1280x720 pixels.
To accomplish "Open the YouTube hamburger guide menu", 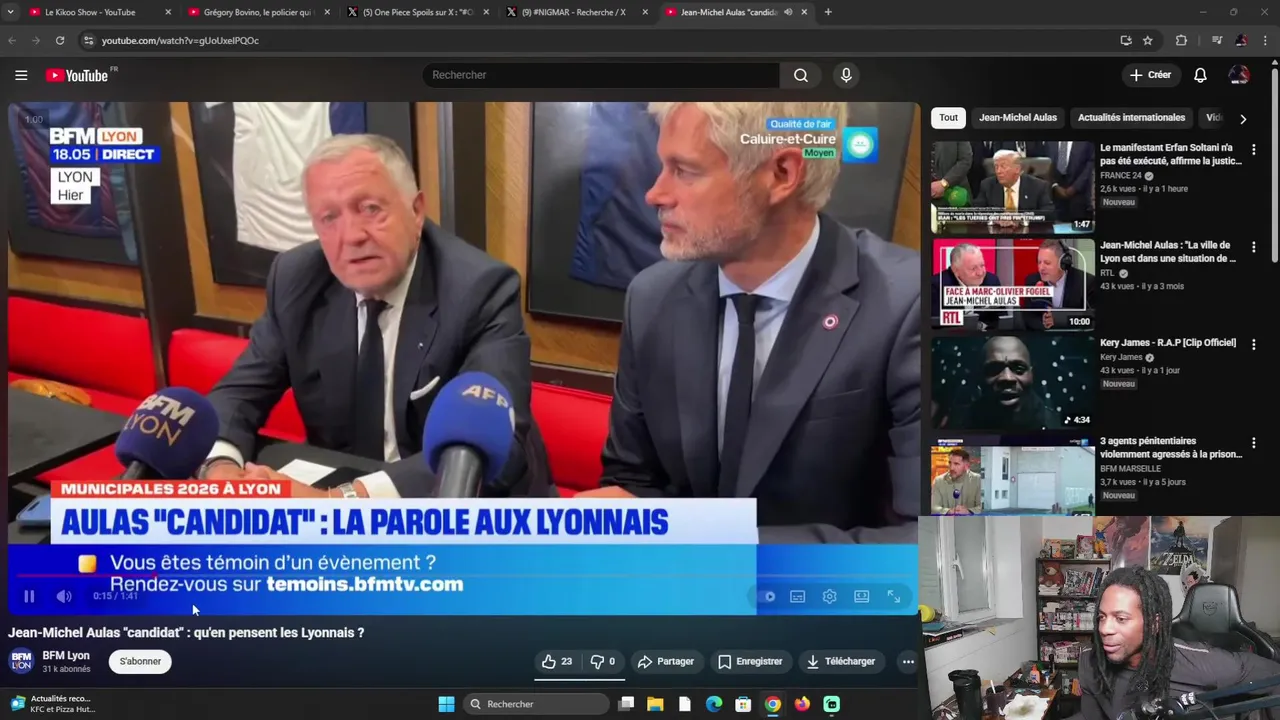I will click(21, 75).
